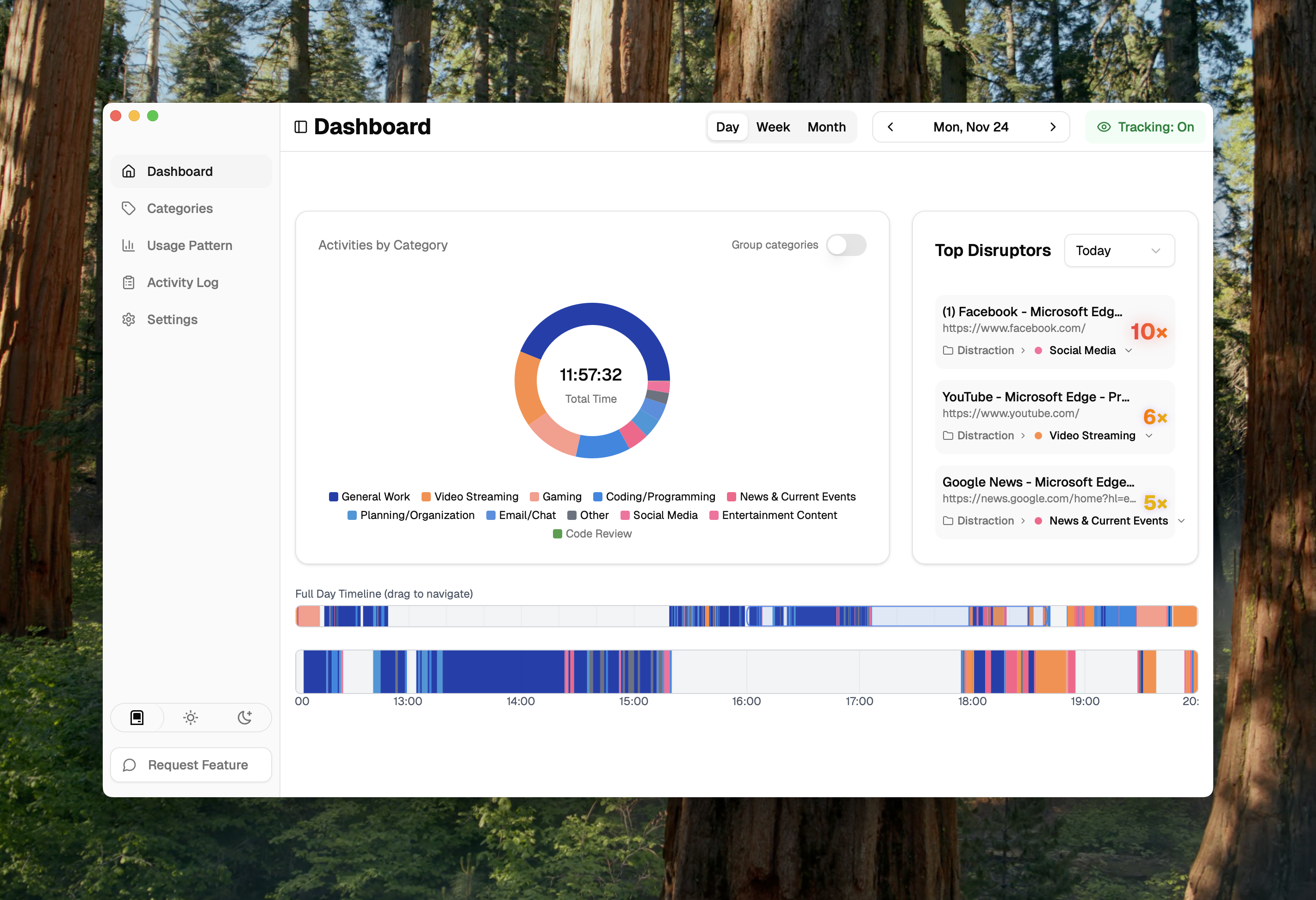Select system theme in the theme switcher

click(x=137, y=718)
